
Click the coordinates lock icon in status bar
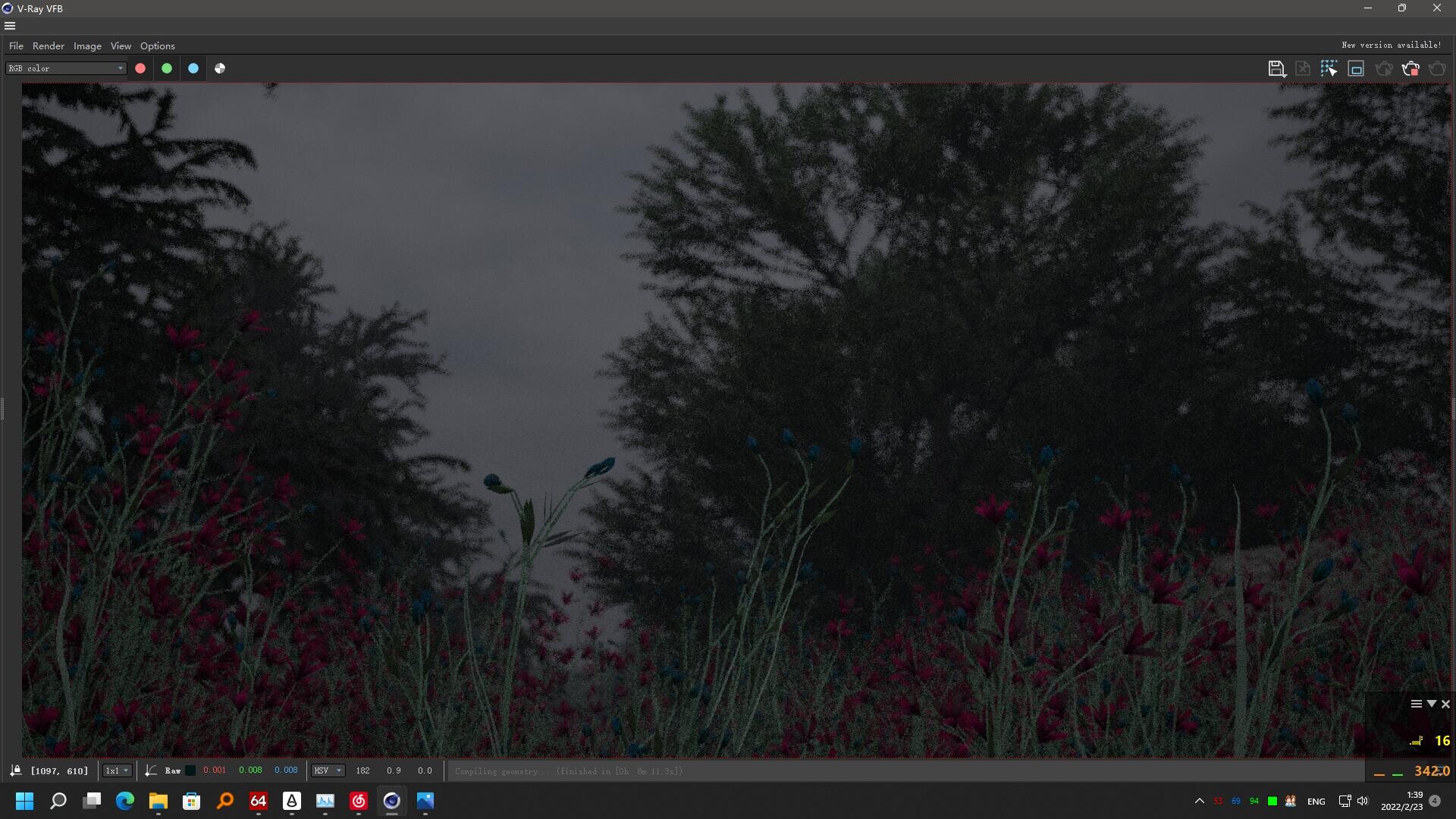[16, 770]
